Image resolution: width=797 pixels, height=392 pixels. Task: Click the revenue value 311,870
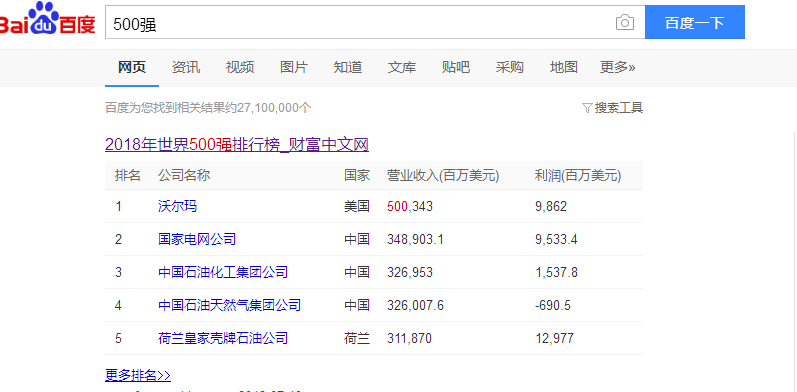[x=410, y=338]
